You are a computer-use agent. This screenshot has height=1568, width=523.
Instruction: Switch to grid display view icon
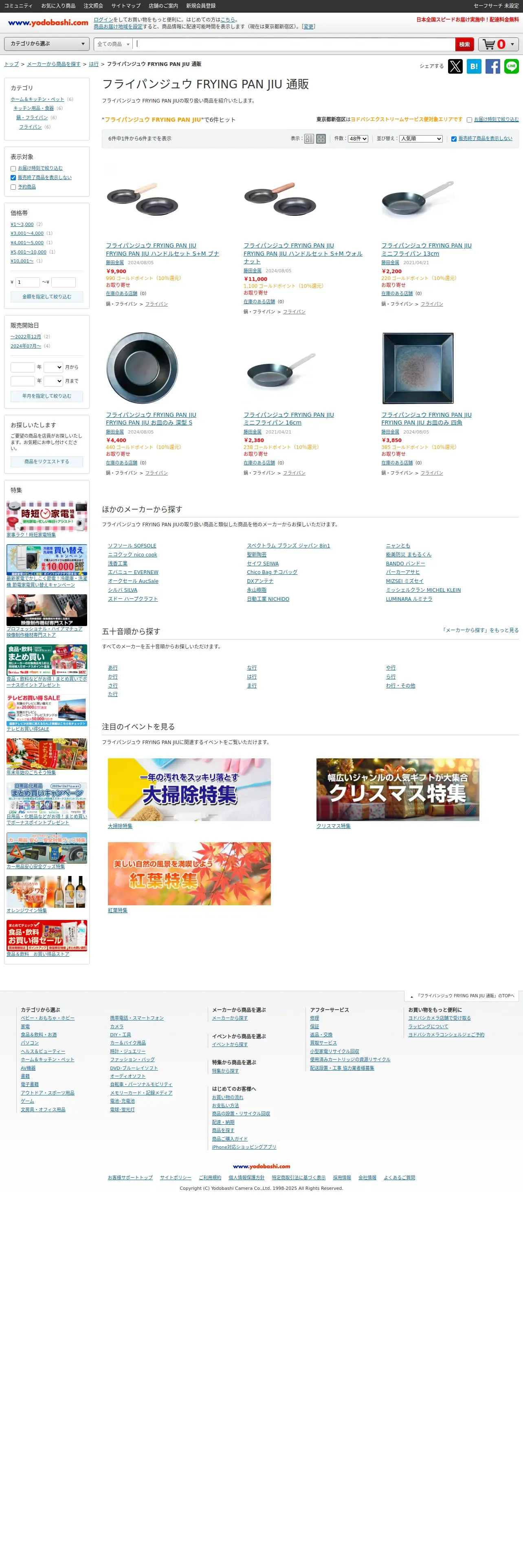[x=321, y=139]
